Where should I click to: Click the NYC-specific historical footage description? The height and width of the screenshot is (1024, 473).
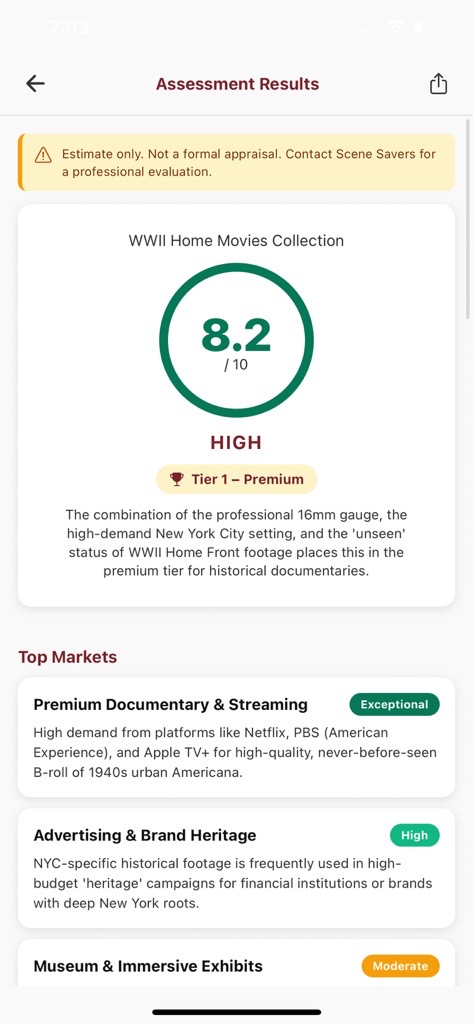click(233, 883)
